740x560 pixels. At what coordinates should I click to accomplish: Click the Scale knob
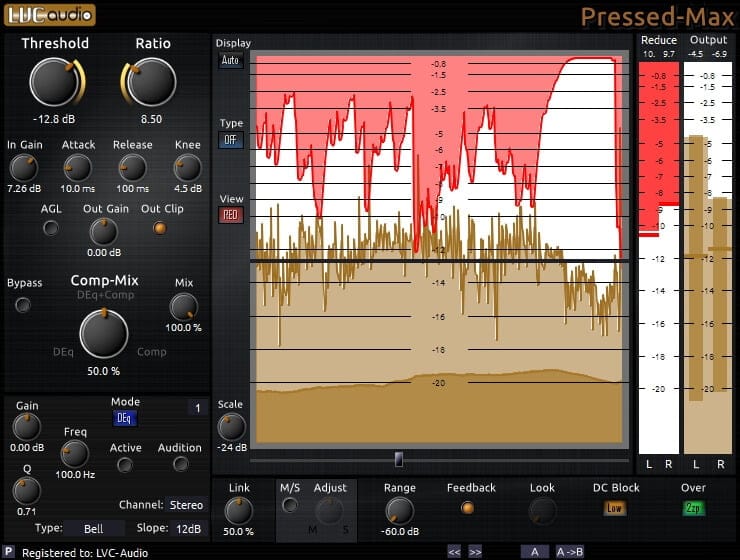click(231, 427)
